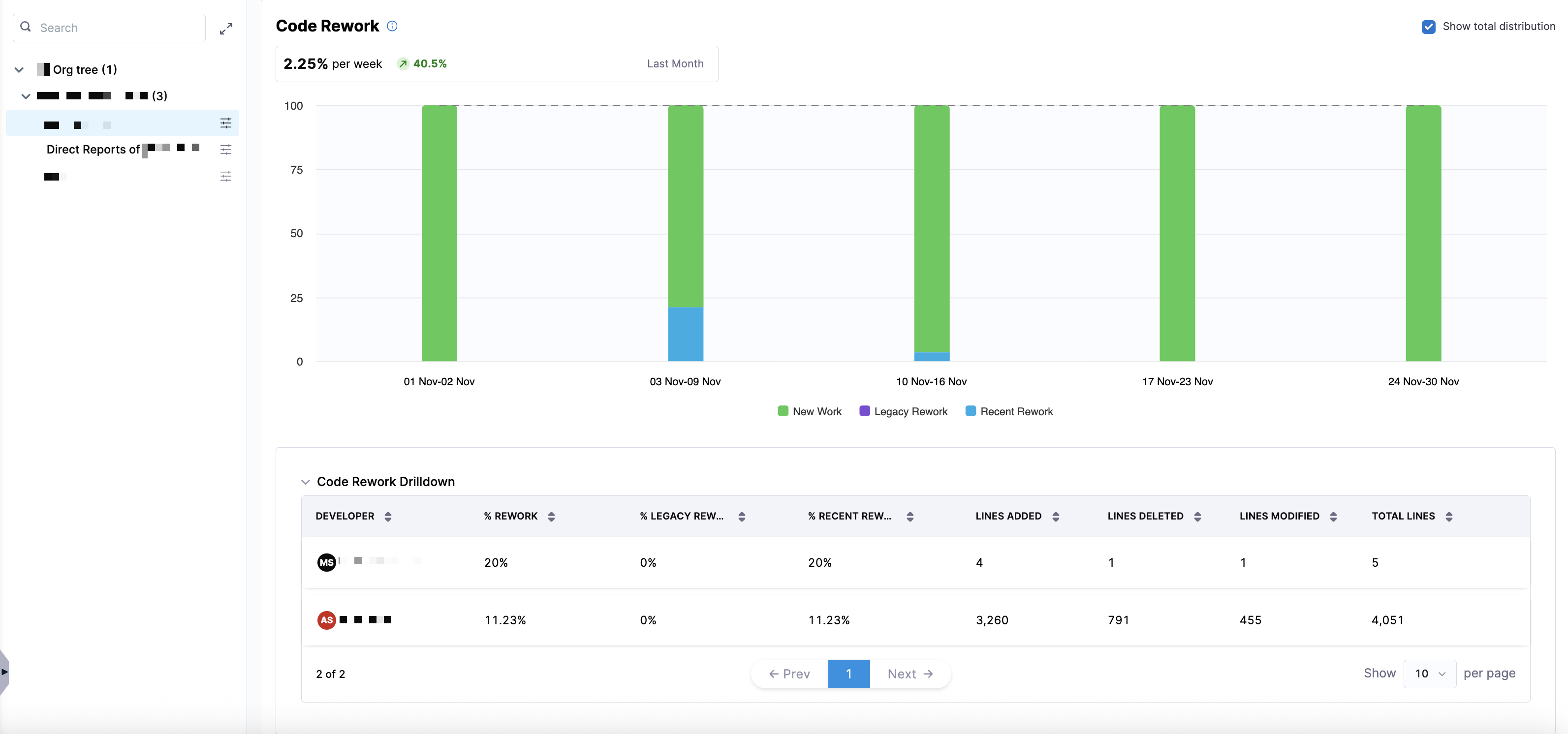
Task: Click sliders icon on the last tree row
Action: tap(226, 177)
